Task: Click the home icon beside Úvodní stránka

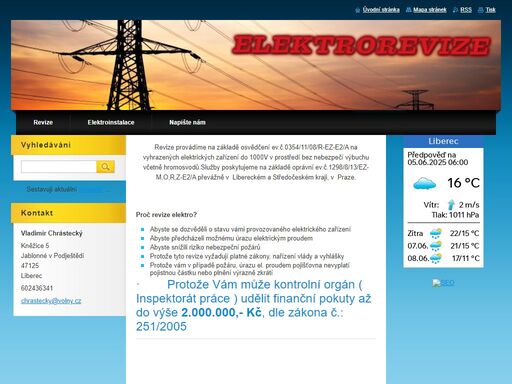Action: (x=358, y=10)
